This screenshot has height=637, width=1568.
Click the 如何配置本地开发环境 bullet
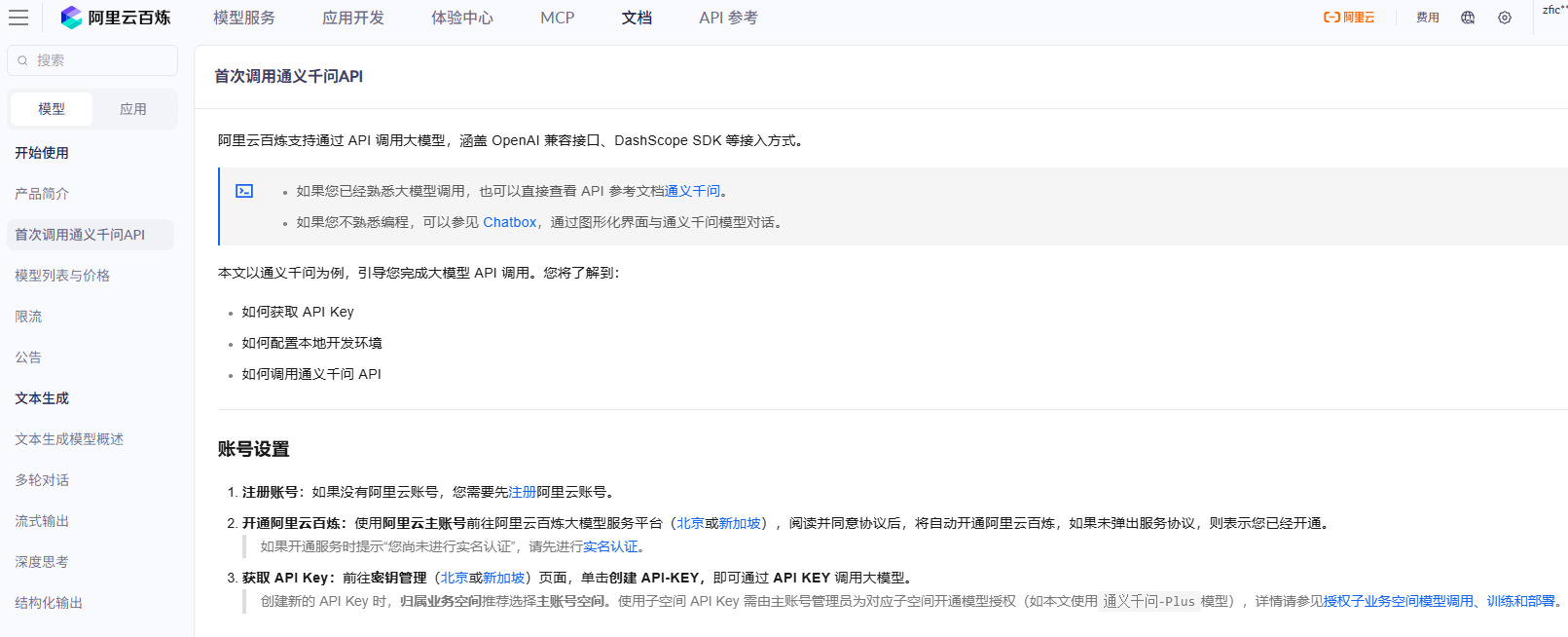click(311, 343)
